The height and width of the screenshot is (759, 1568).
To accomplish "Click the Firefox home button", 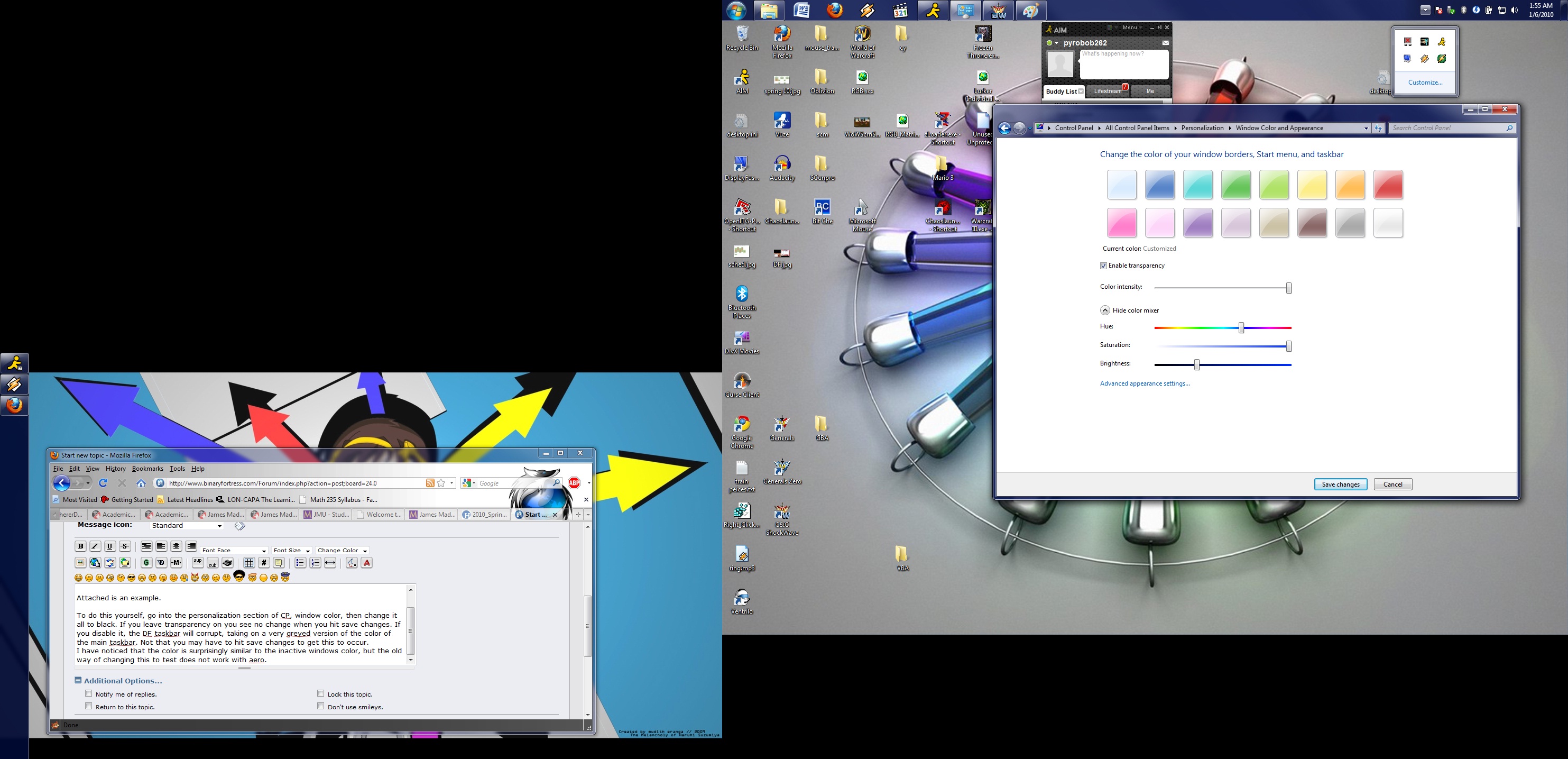I will [x=141, y=483].
